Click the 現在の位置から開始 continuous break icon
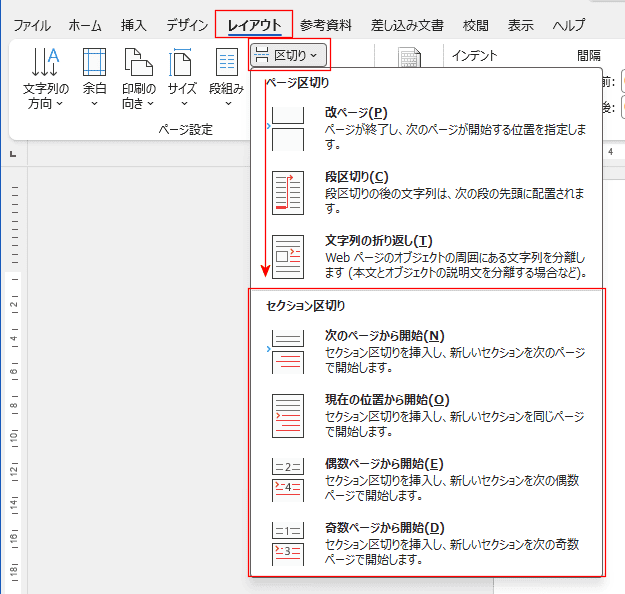This screenshot has height=594, width=625. [288, 416]
